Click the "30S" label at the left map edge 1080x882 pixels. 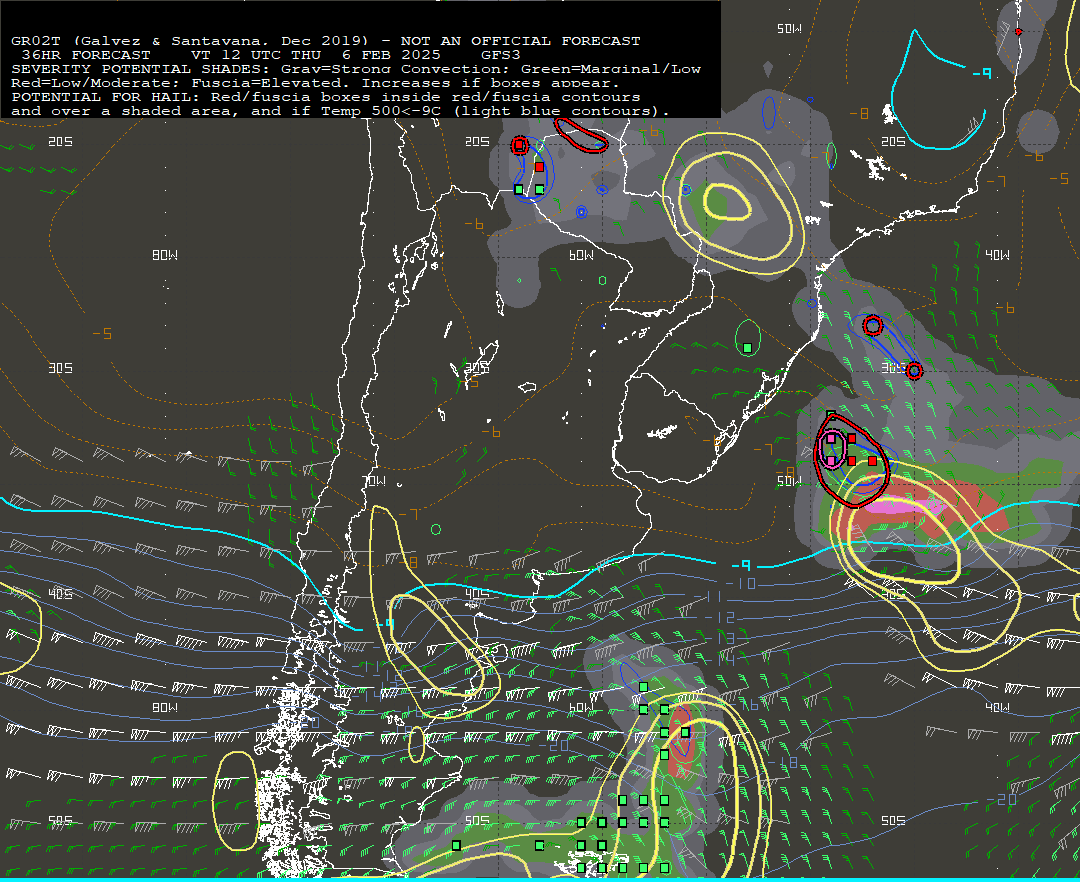tap(60, 368)
